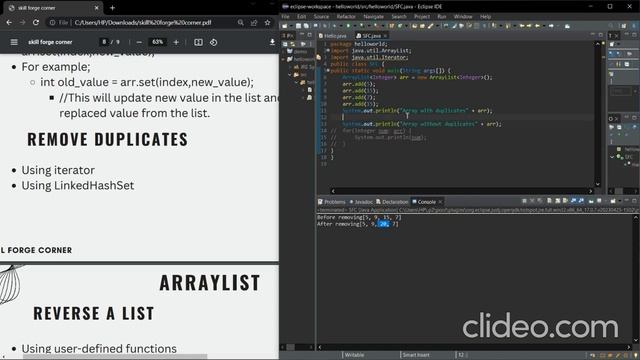Open the File menu in Eclipse
The height and width of the screenshot is (360, 640).
click(x=285, y=17)
